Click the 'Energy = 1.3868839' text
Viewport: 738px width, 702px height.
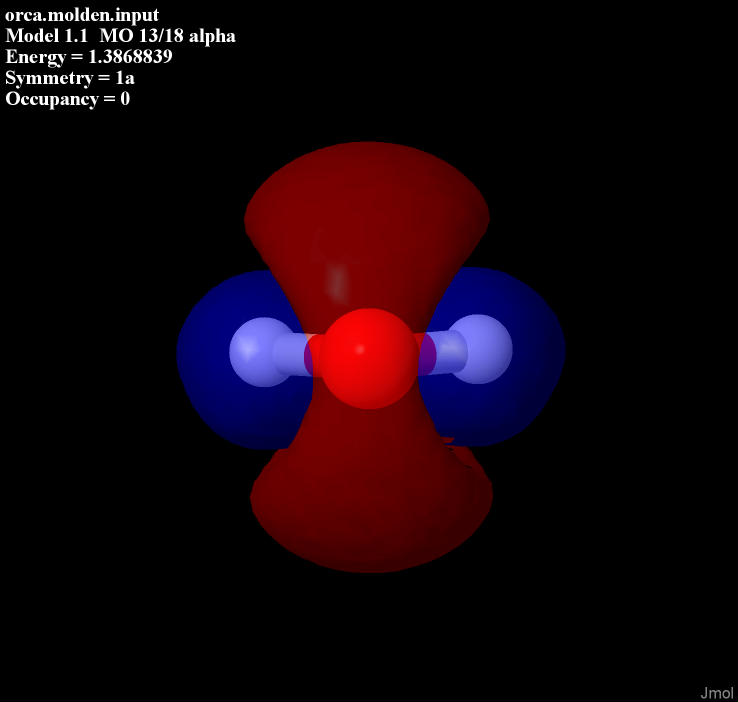[89, 57]
